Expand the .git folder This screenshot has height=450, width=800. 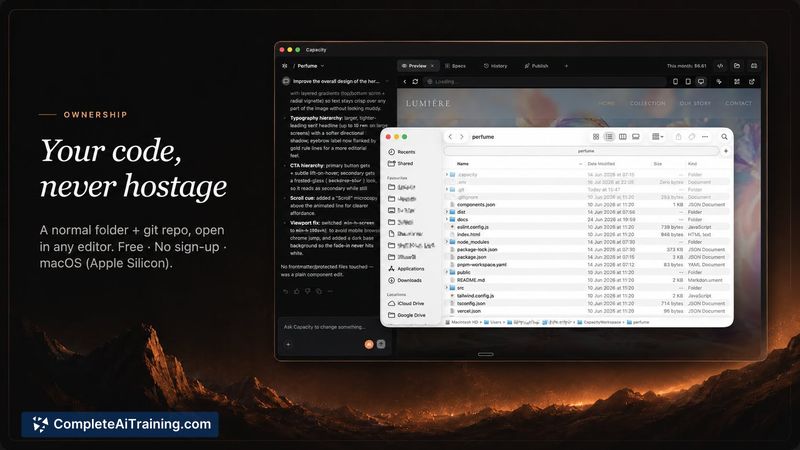click(x=447, y=189)
